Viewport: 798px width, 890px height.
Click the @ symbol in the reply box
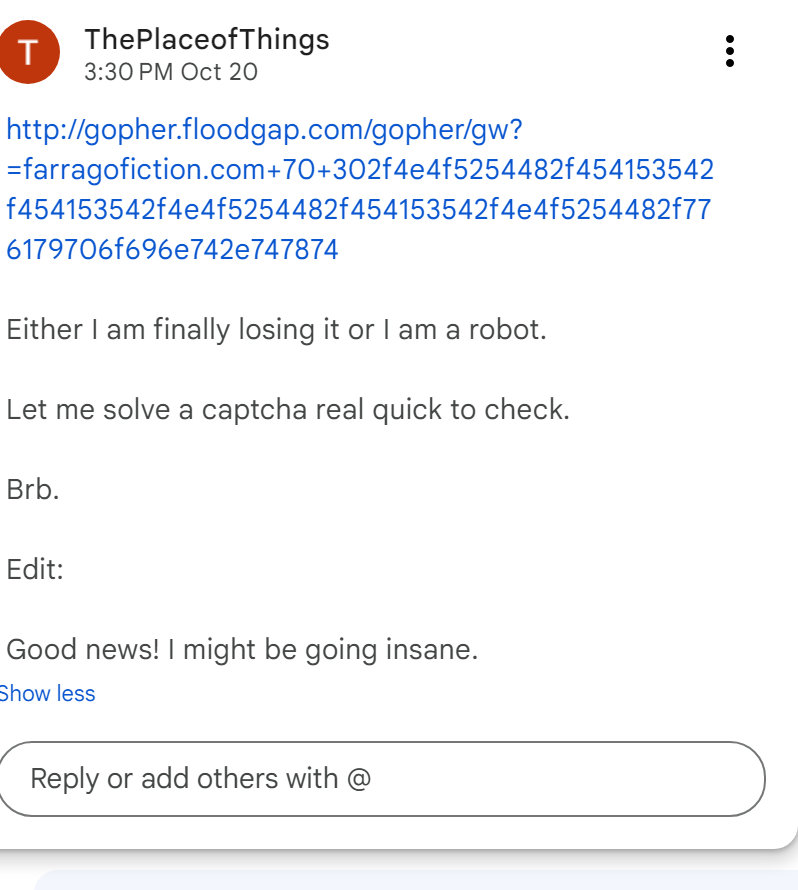(359, 778)
